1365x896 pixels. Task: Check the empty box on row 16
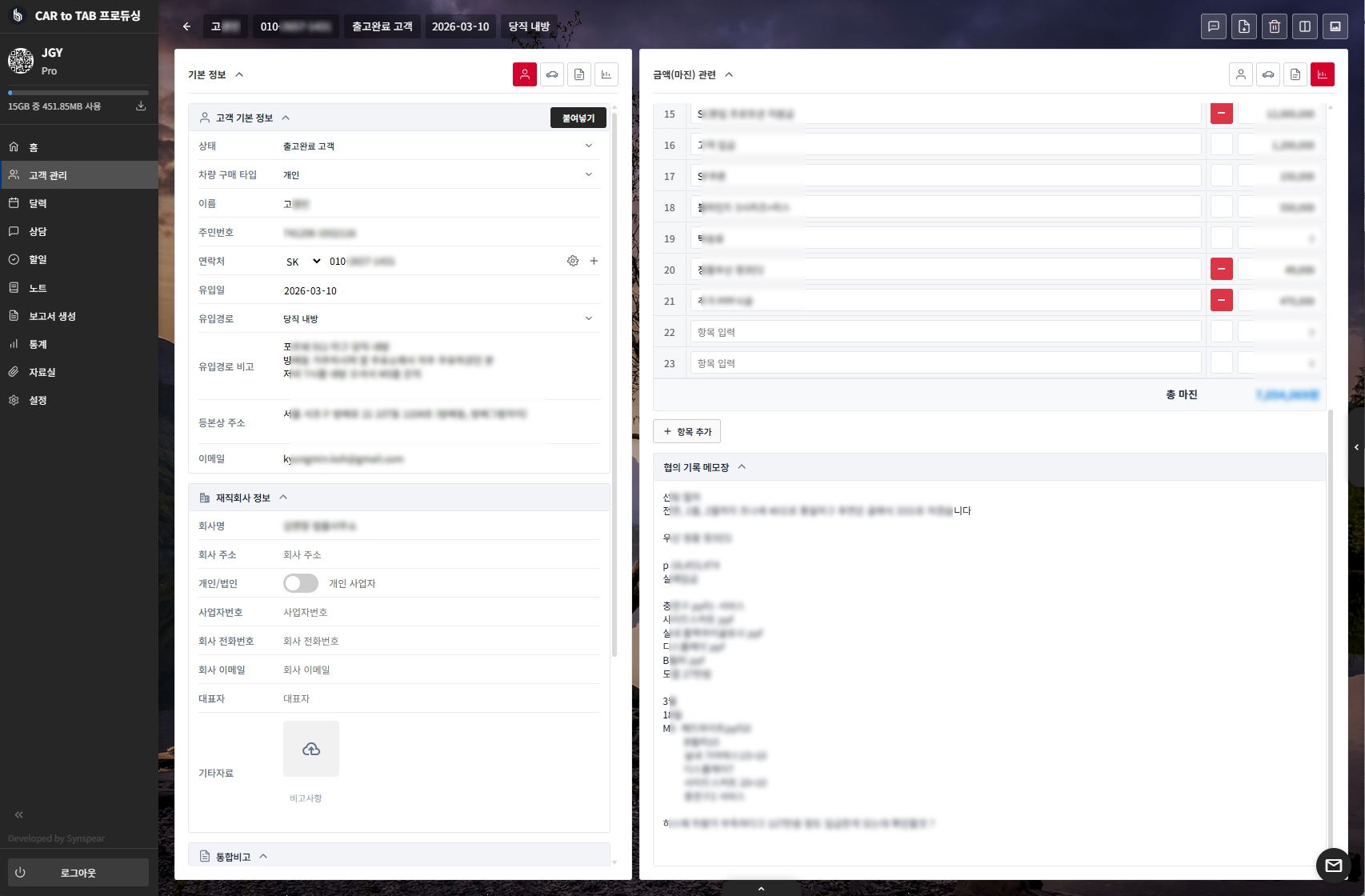pyautogui.click(x=1221, y=145)
